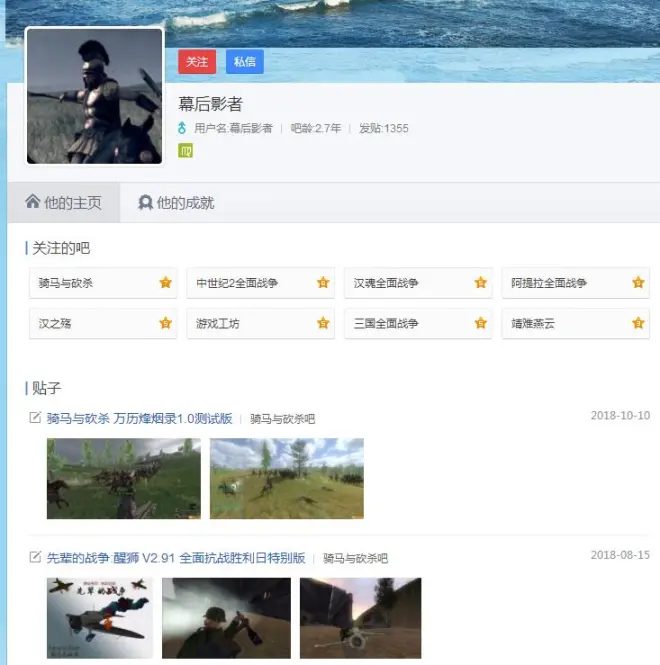Image resolution: width=660 pixels, height=665 pixels.
Task: Click the star icon beside 游戏工坊
Action: pos(323,323)
